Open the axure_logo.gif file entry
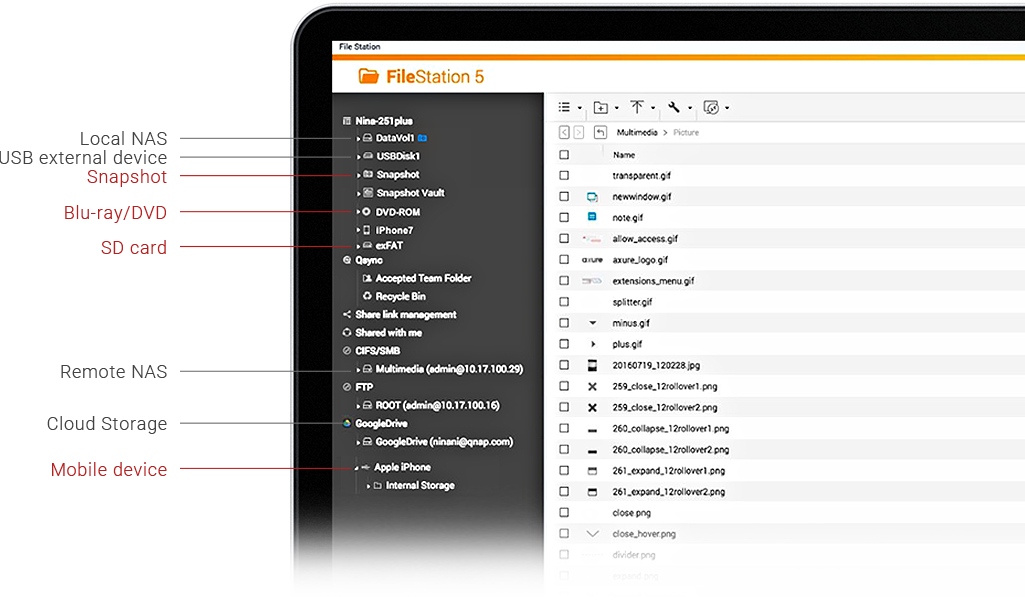This screenshot has width=1025, height=600. click(x=640, y=260)
